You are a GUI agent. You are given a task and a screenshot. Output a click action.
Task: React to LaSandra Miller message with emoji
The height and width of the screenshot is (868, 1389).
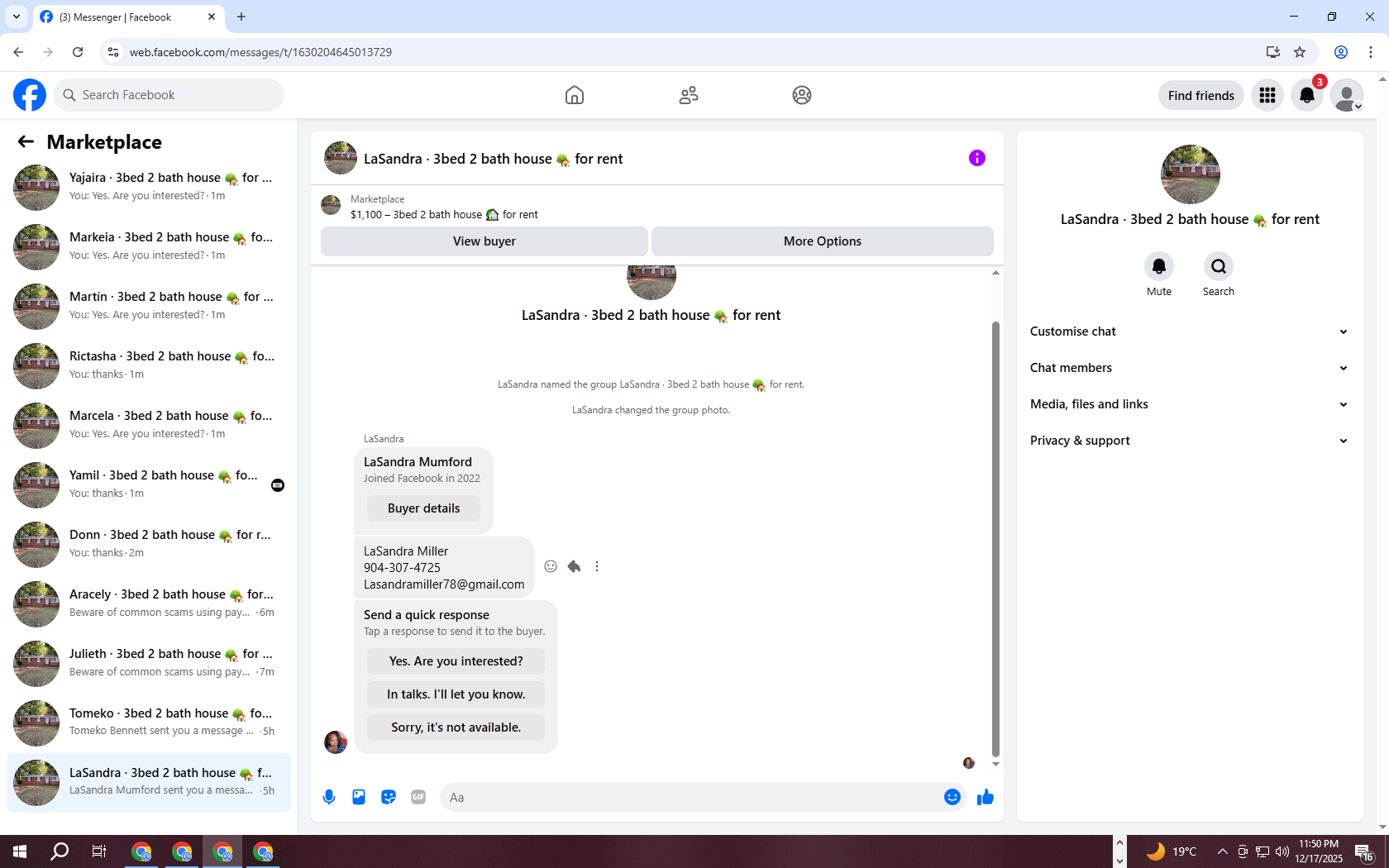[551, 566]
